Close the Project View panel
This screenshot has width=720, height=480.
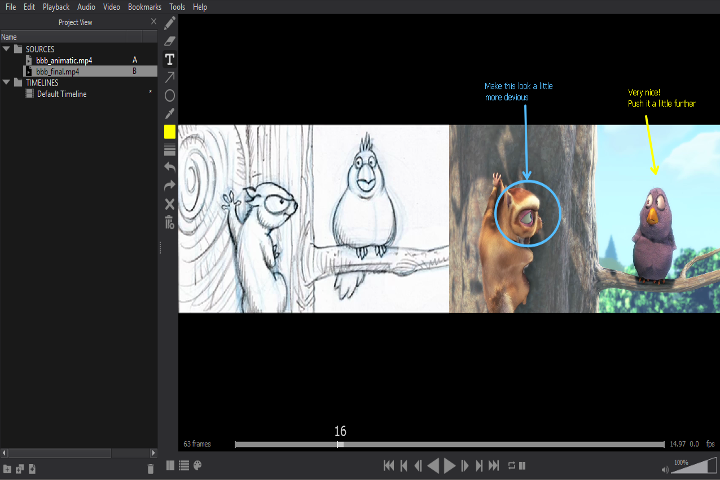pos(153,21)
